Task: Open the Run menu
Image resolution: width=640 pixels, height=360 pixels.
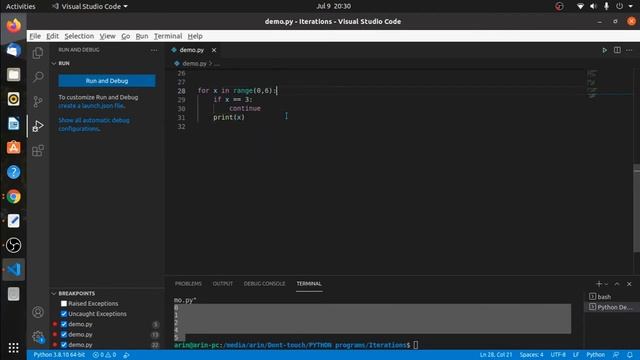Action: 142,36
